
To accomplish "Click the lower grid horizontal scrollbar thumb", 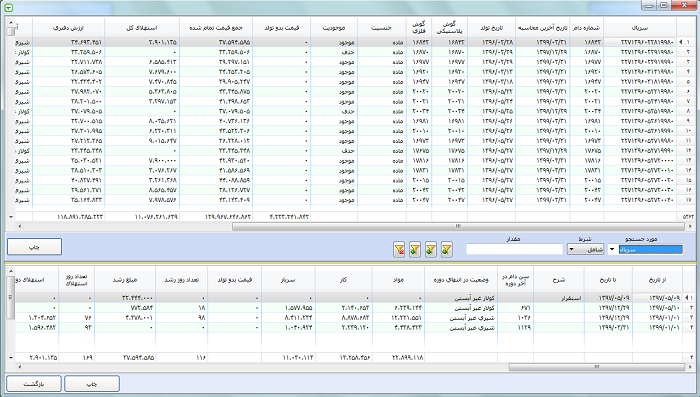I will pos(596,367).
